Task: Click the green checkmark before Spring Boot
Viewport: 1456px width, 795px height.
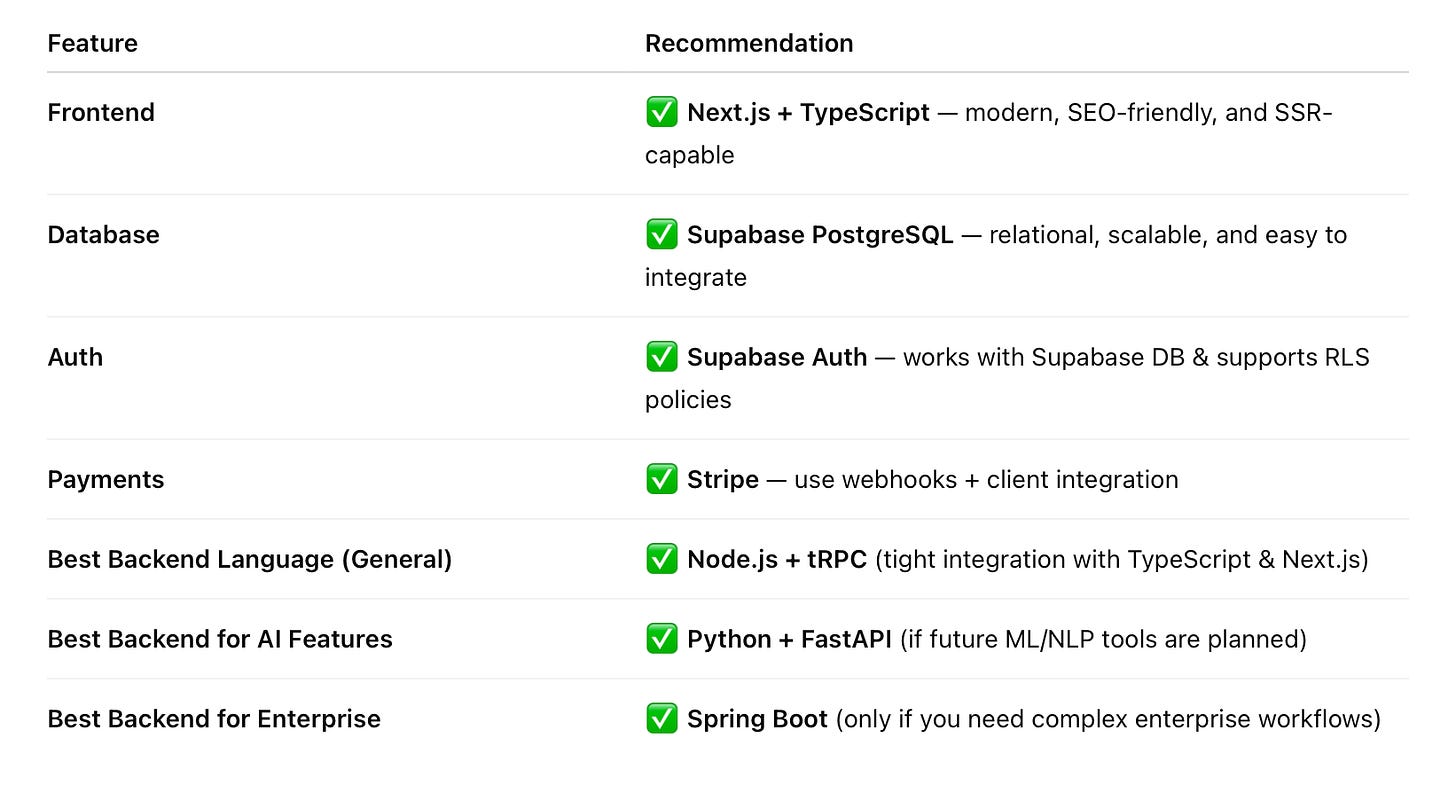Action: (662, 719)
